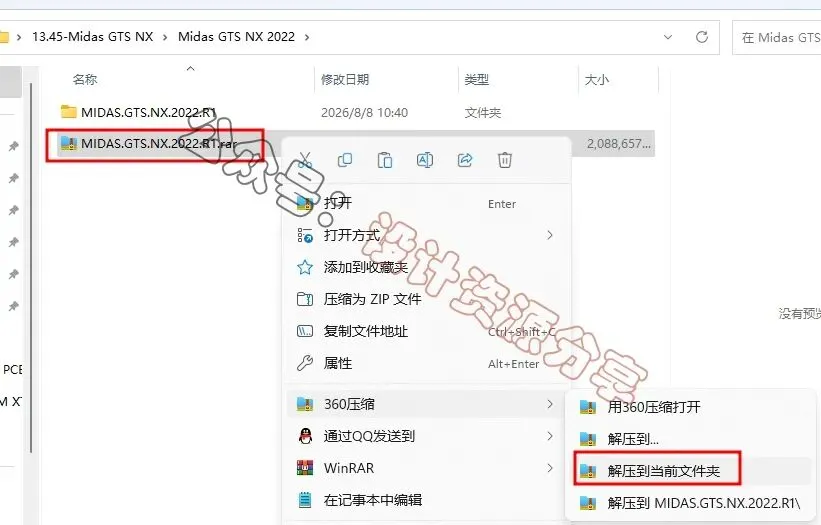Viewport: 821px width, 525px height.
Task: Click the Rename icon in context menu
Action: [425, 160]
